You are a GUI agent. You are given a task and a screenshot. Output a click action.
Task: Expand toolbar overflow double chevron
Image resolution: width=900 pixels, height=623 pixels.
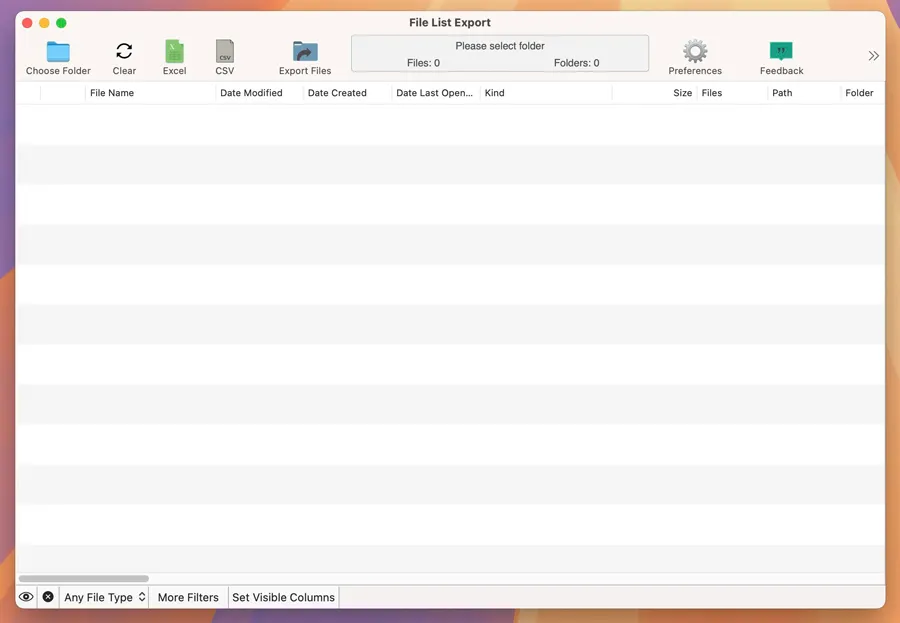tap(873, 56)
